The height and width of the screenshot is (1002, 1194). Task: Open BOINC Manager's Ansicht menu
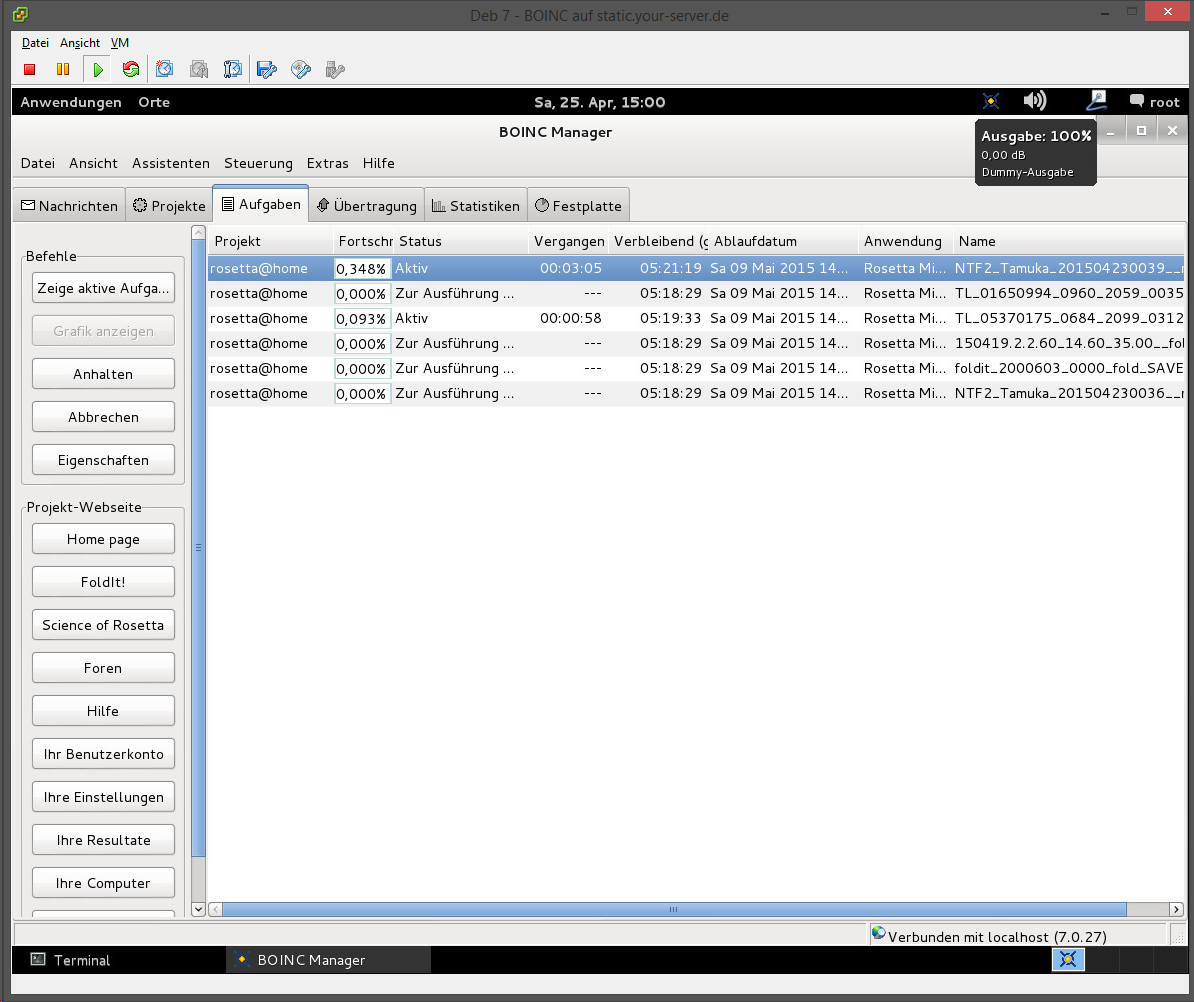pos(93,163)
